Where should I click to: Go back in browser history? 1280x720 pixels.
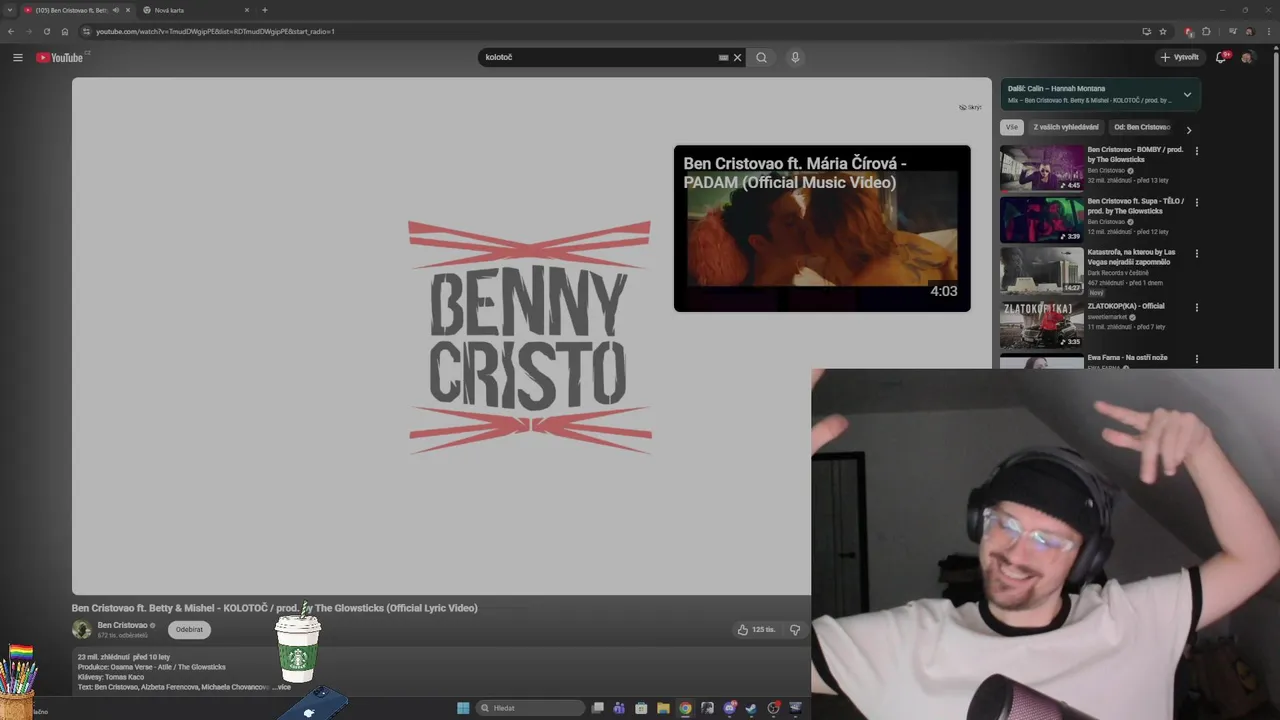pos(11,31)
